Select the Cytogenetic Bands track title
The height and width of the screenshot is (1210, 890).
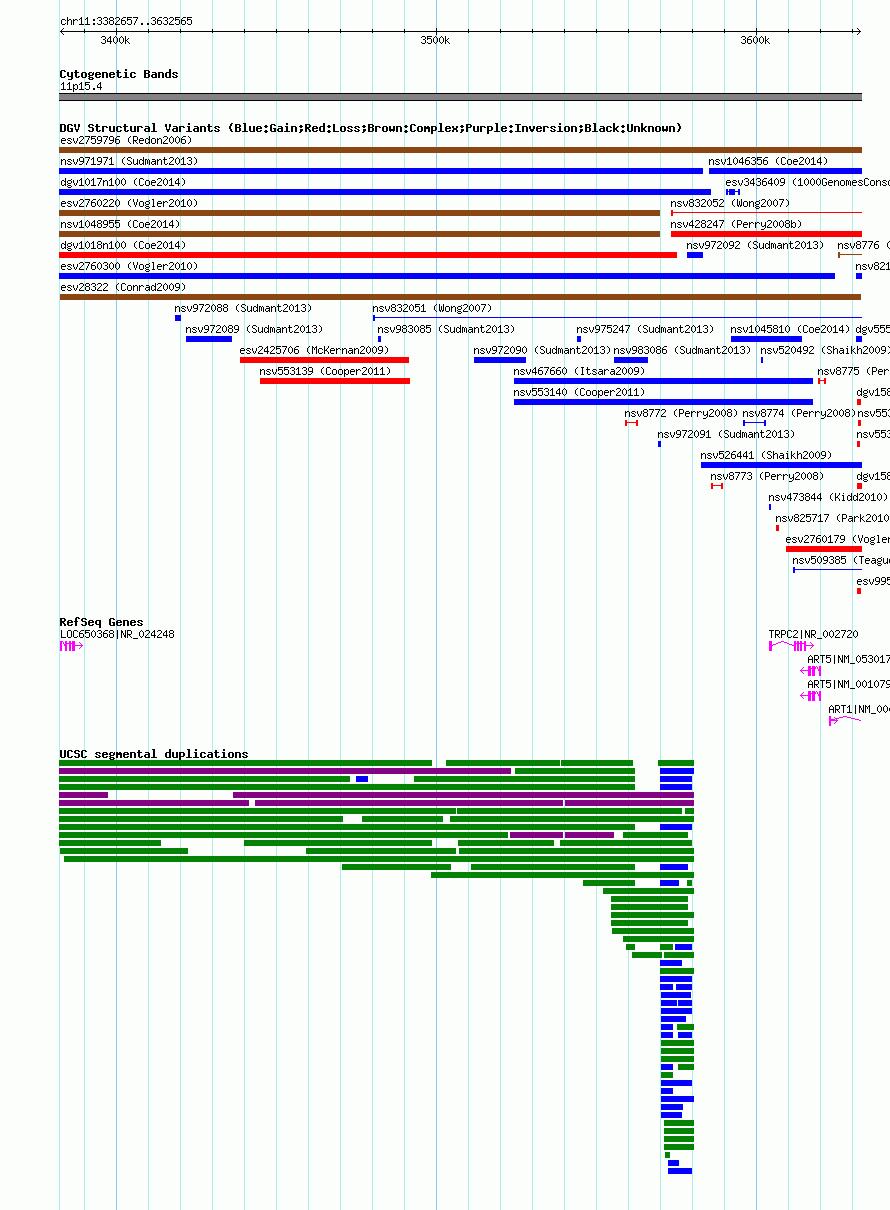pos(119,74)
